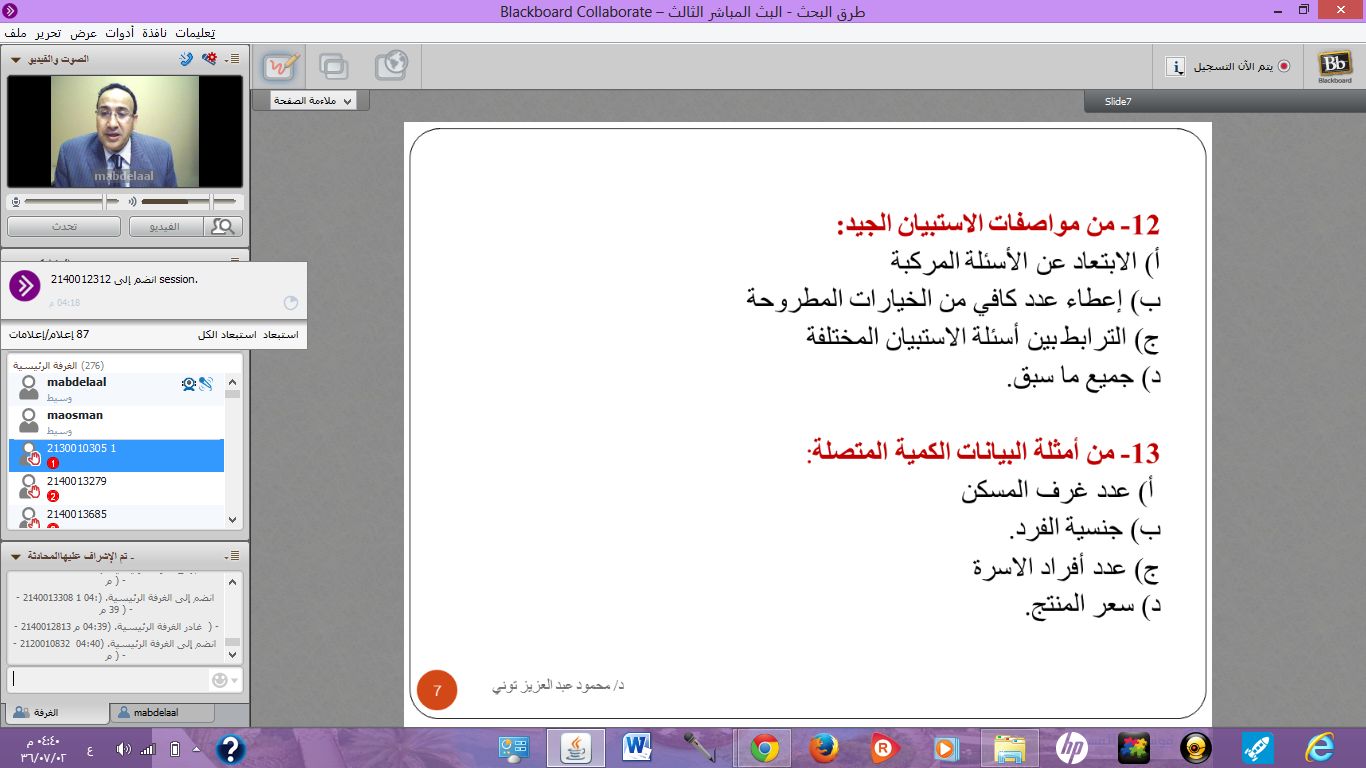Open Microsoft Word from the taskbar
1366x768 pixels.
click(x=637, y=748)
